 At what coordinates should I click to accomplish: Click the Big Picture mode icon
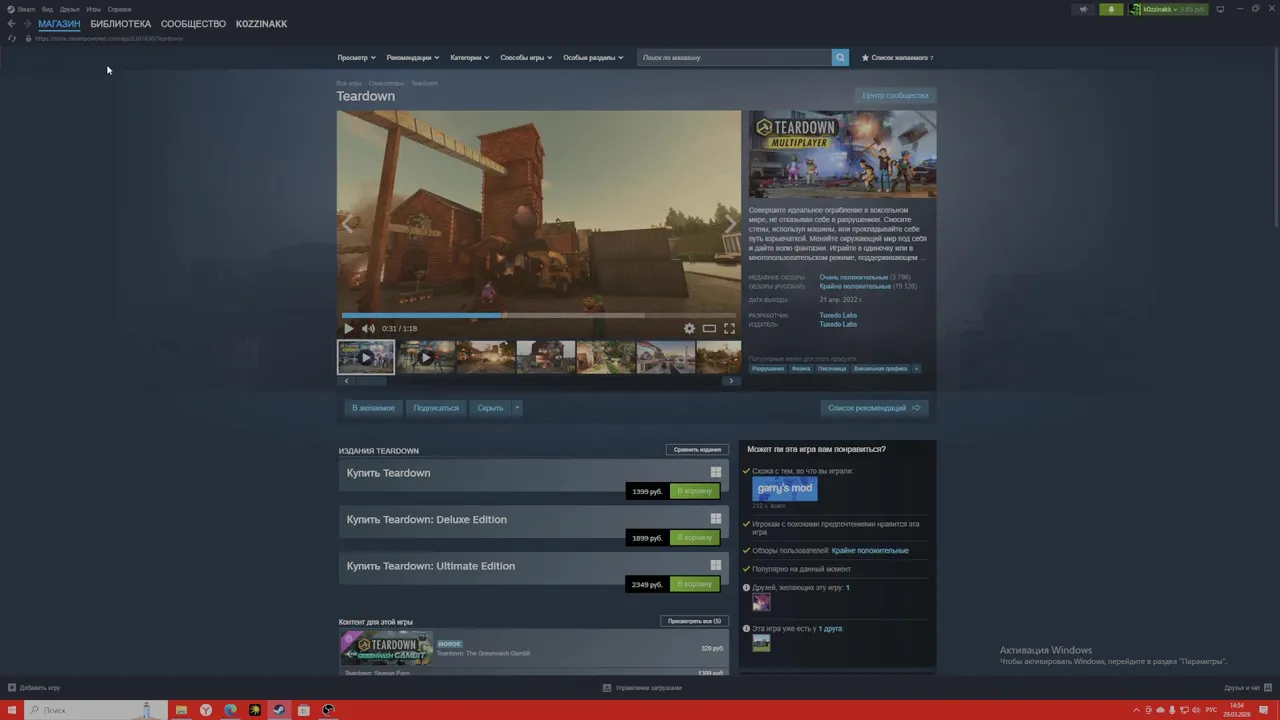click(x=1220, y=9)
